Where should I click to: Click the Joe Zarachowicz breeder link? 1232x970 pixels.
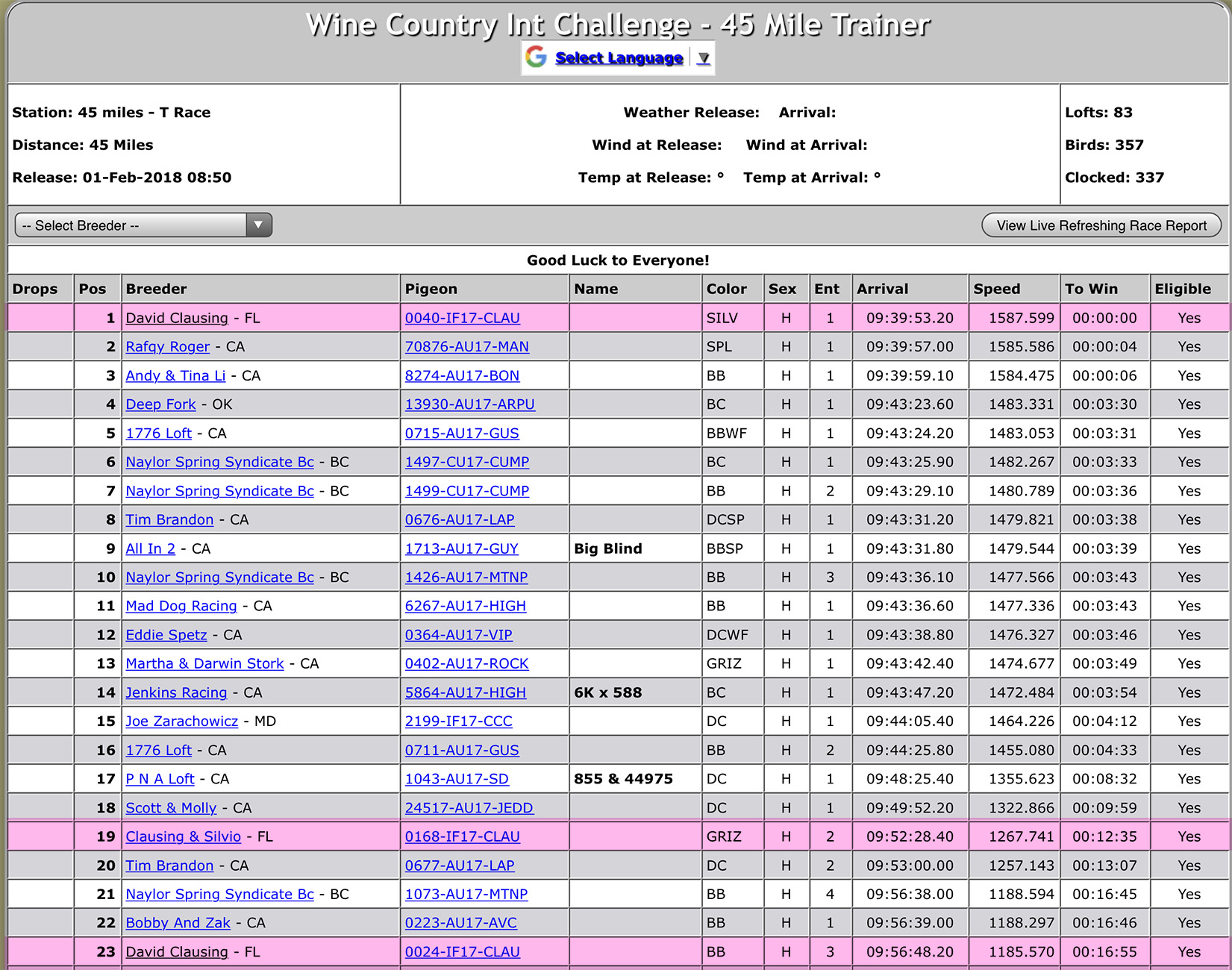[181, 722]
